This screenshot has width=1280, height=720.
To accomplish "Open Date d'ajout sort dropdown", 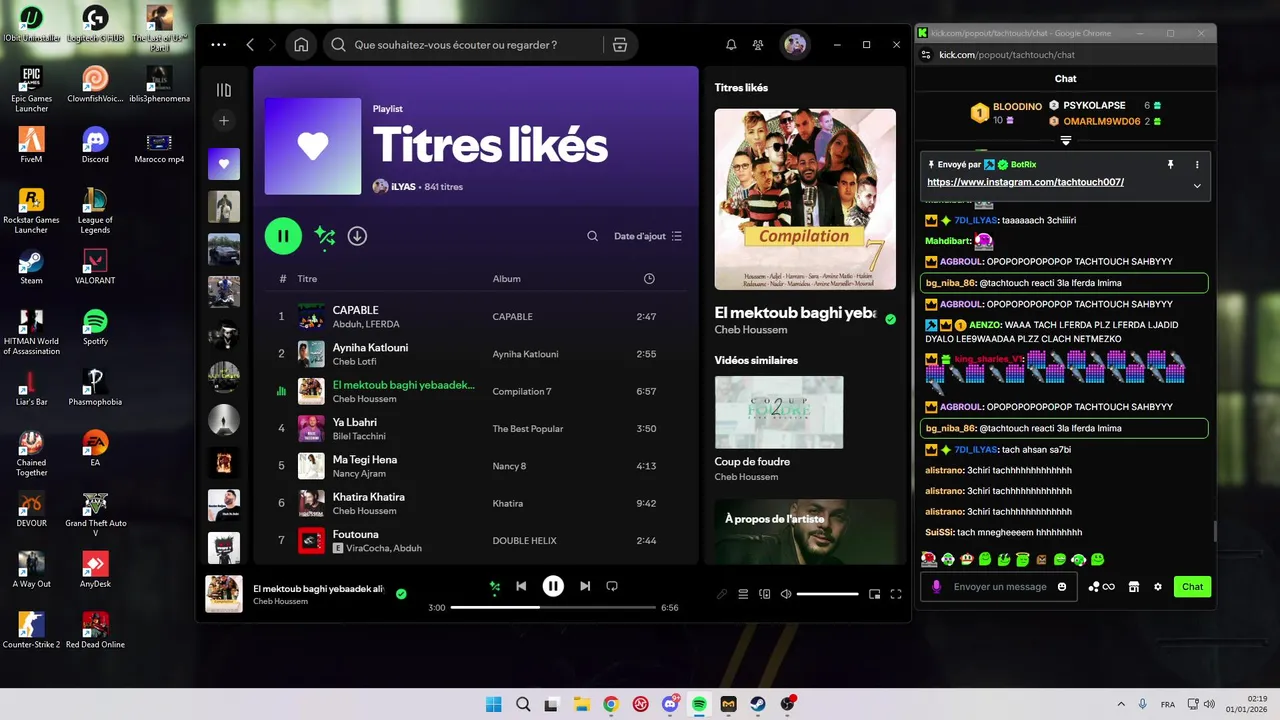I will (648, 236).
